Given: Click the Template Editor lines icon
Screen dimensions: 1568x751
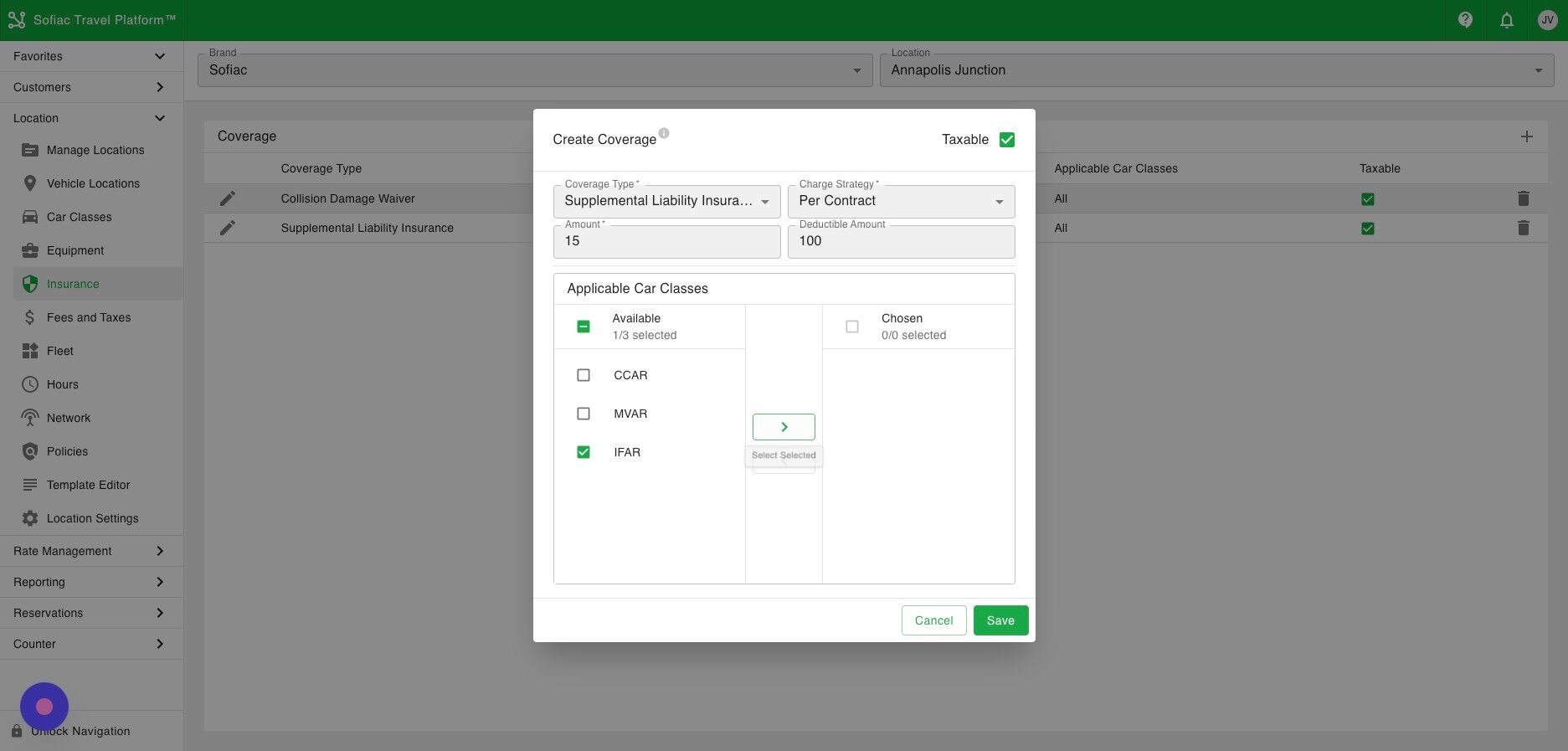Looking at the screenshot, I should point(30,485).
